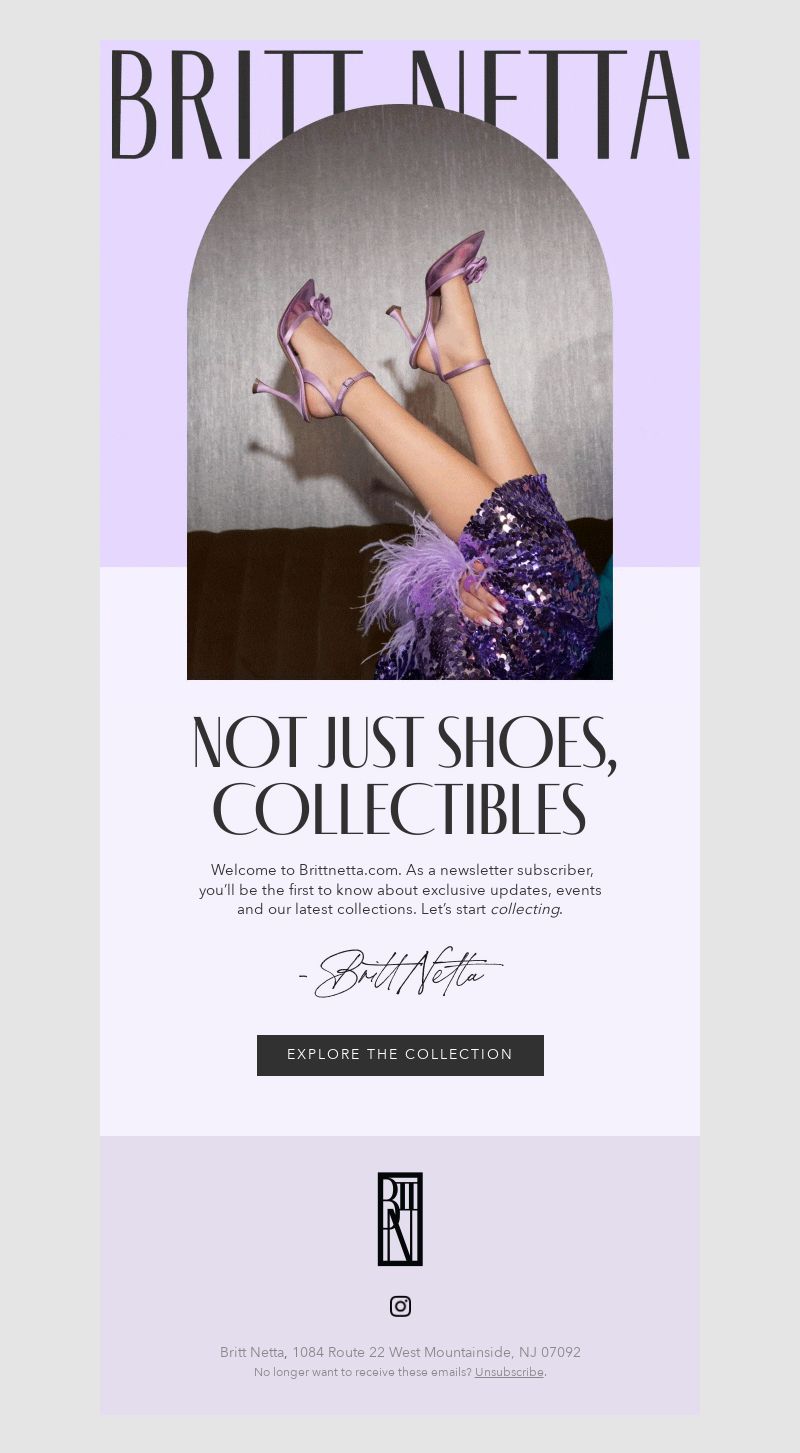Image resolution: width=800 pixels, height=1453 pixels.
Task: Click the Mountainside, NJ address line
Action: tap(400, 1352)
